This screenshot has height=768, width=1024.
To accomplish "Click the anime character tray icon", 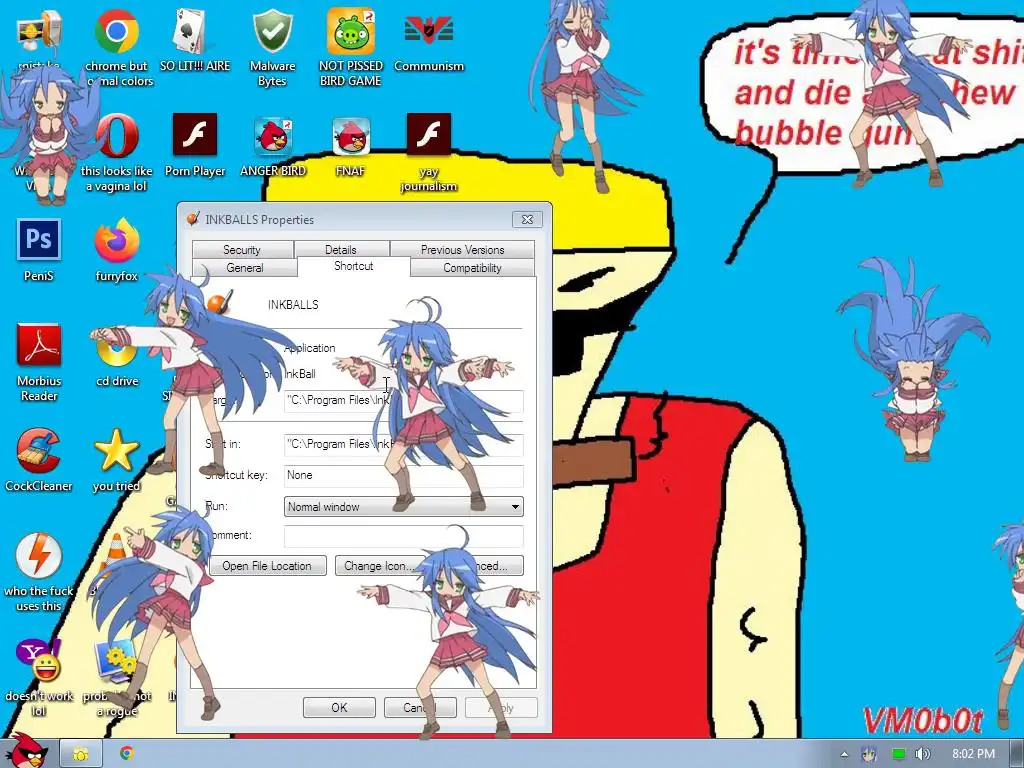I will [x=869, y=754].
